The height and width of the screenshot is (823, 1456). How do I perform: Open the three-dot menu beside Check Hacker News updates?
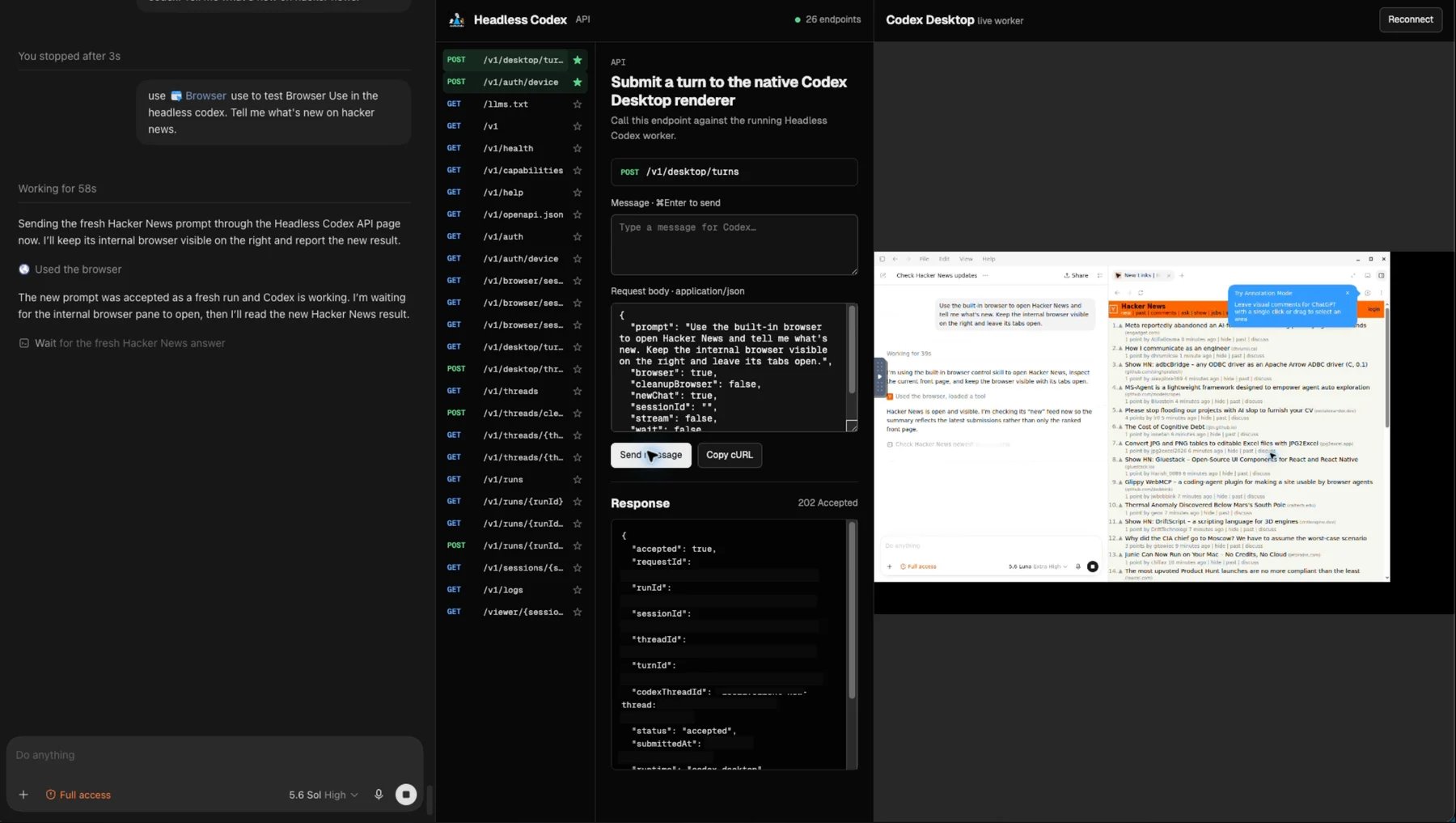(x=985, y=275)
